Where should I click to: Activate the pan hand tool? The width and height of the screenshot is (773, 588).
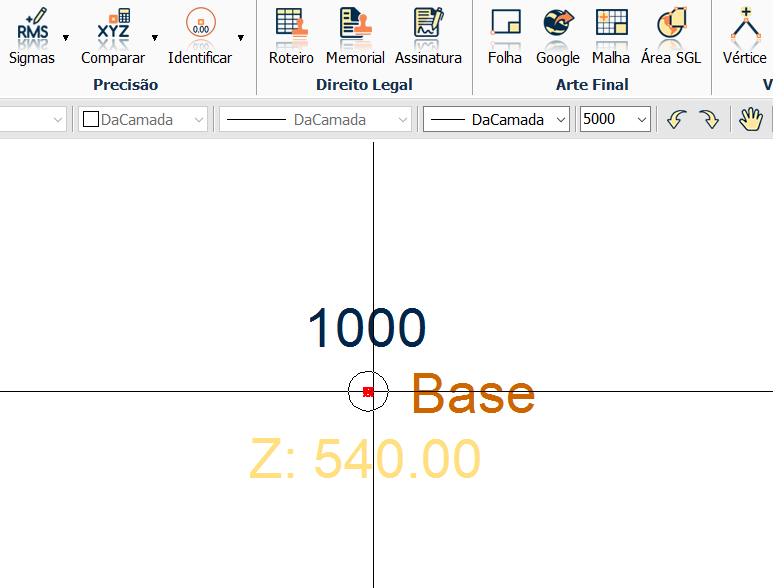click(x=750, y=120)
